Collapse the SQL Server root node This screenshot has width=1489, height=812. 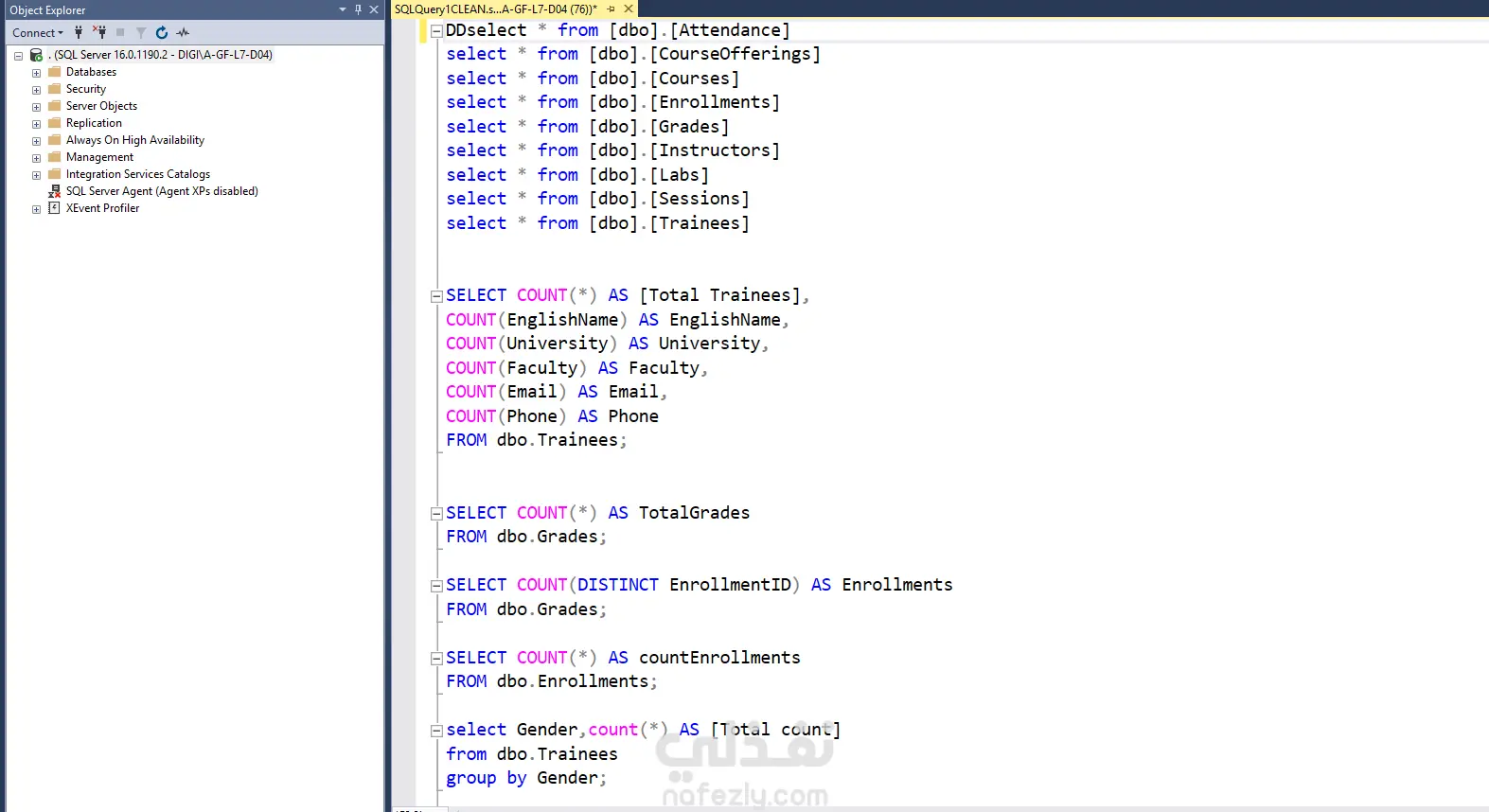pyautogui.click(x=18, y=56)
